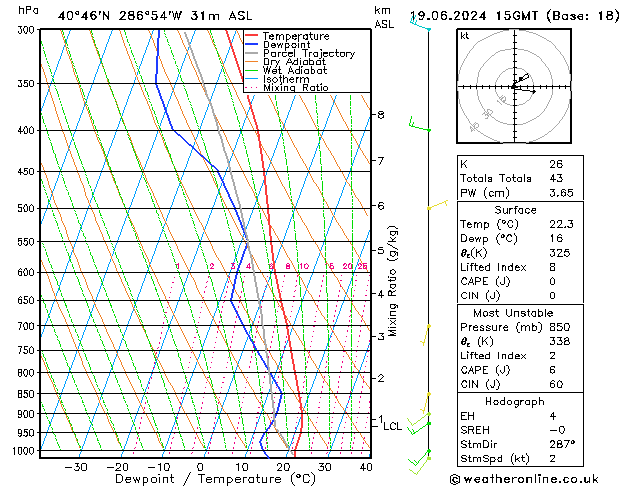Click the 2 km altitude tick label
Image resolution: width=629 pixels, height=486 pixels.
(380, 378)
